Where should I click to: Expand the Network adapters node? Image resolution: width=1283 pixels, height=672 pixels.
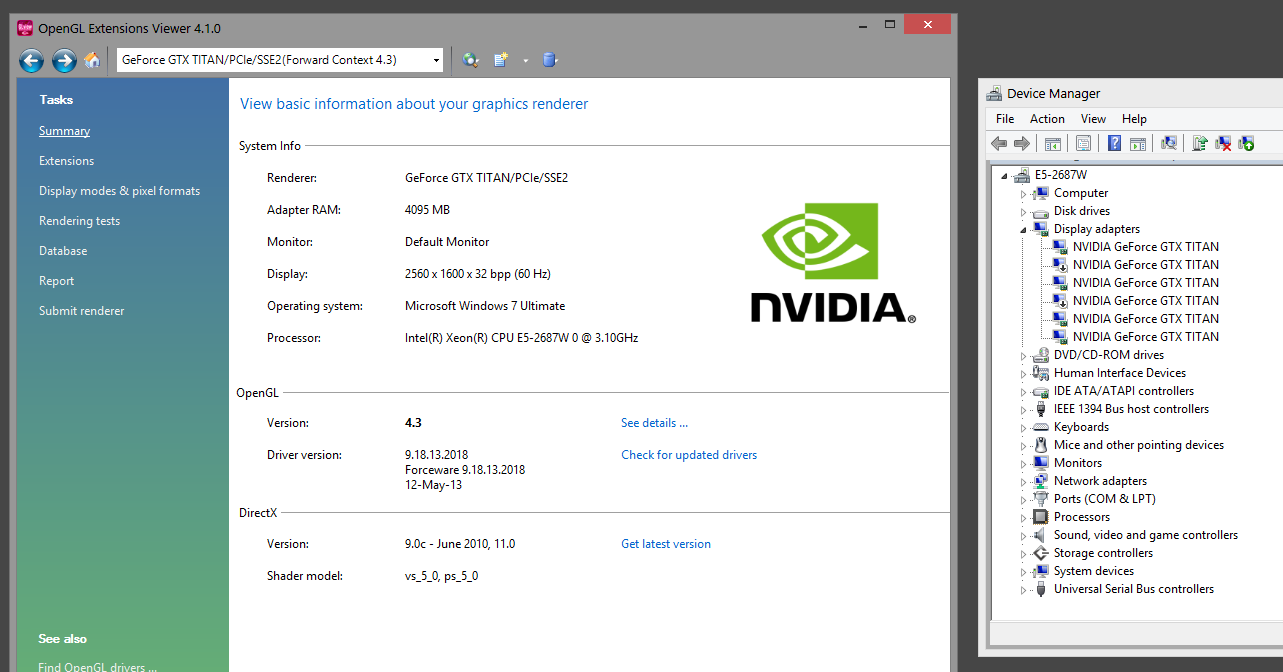[x=1024, y=481]
